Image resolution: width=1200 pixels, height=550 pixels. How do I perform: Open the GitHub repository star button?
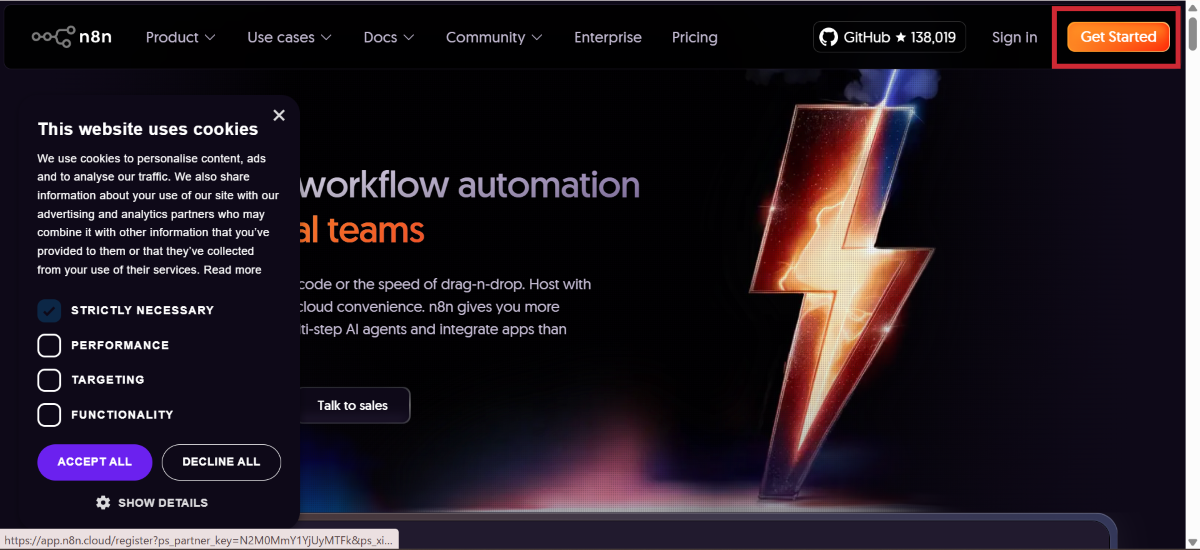tap(888, 37)
